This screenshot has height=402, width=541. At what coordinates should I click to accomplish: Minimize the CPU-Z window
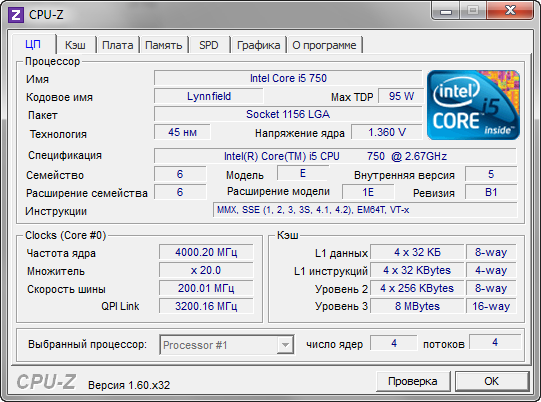[x=446, y=11]
